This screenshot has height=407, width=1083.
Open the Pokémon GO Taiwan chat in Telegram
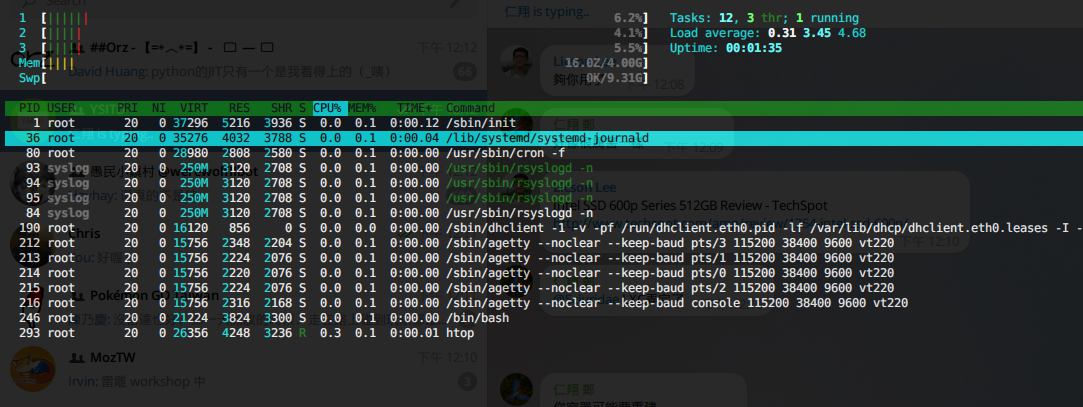pos(243,307)
